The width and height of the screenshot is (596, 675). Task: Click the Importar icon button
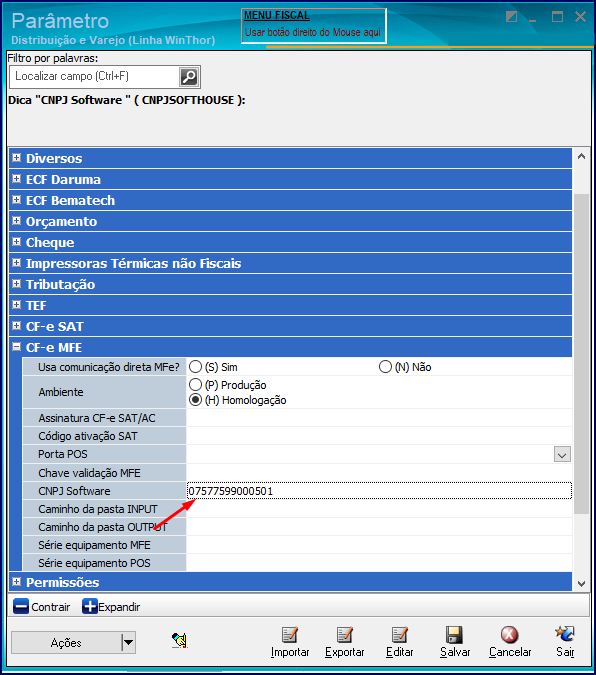click(290, 635)
